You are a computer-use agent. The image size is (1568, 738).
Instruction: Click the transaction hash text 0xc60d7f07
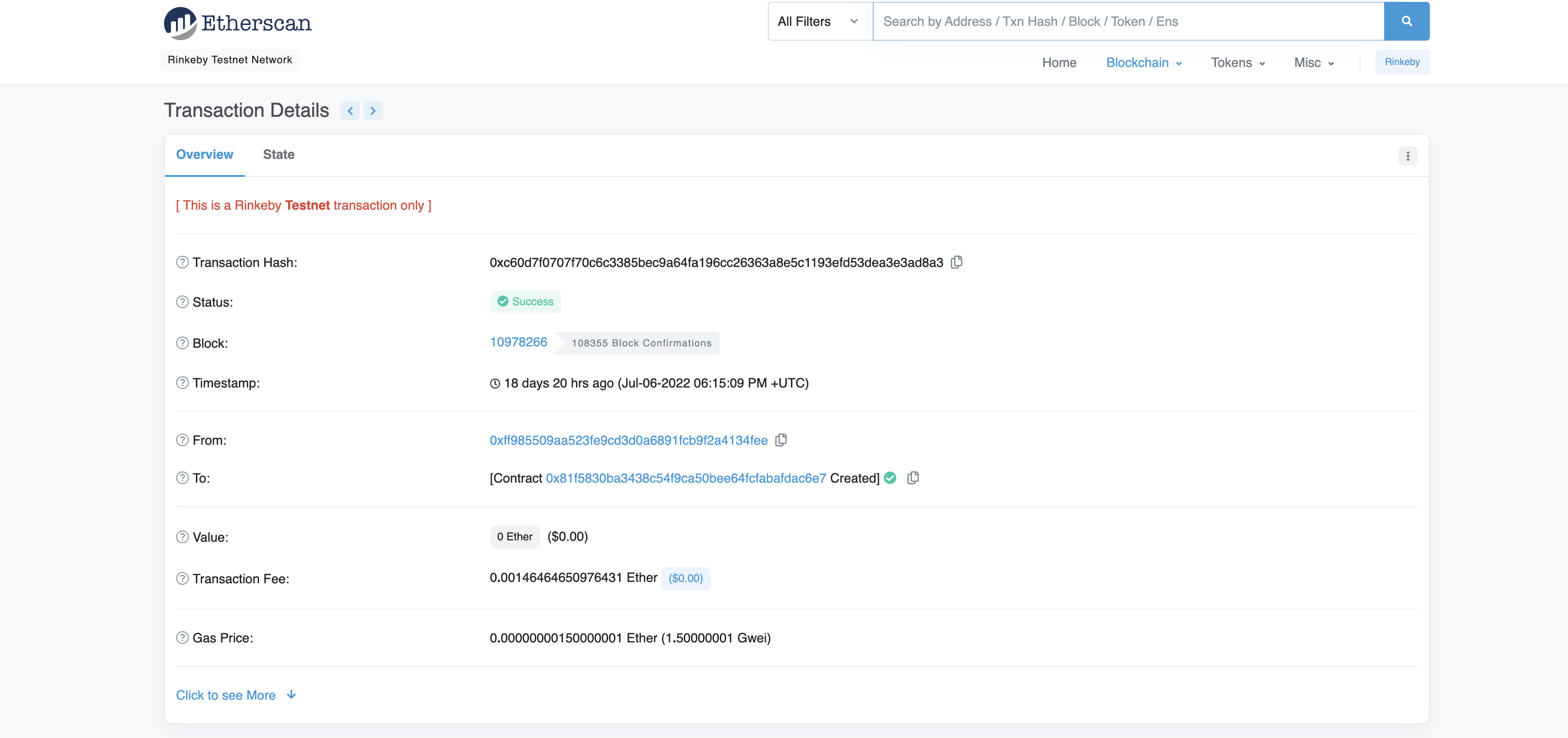click(x=717, y=262)
